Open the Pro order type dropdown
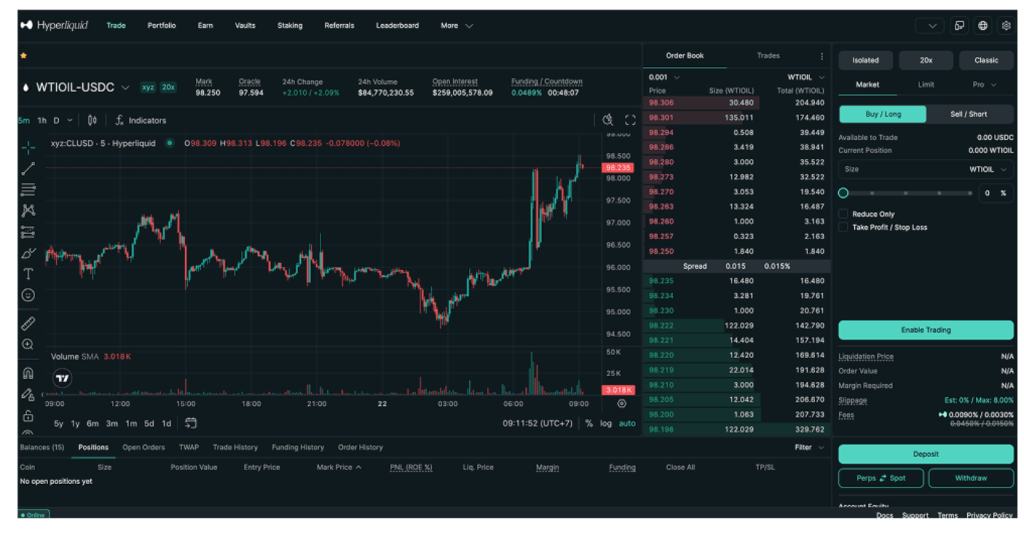Screen dimensions: 1024x535 (x=984, y=84)
